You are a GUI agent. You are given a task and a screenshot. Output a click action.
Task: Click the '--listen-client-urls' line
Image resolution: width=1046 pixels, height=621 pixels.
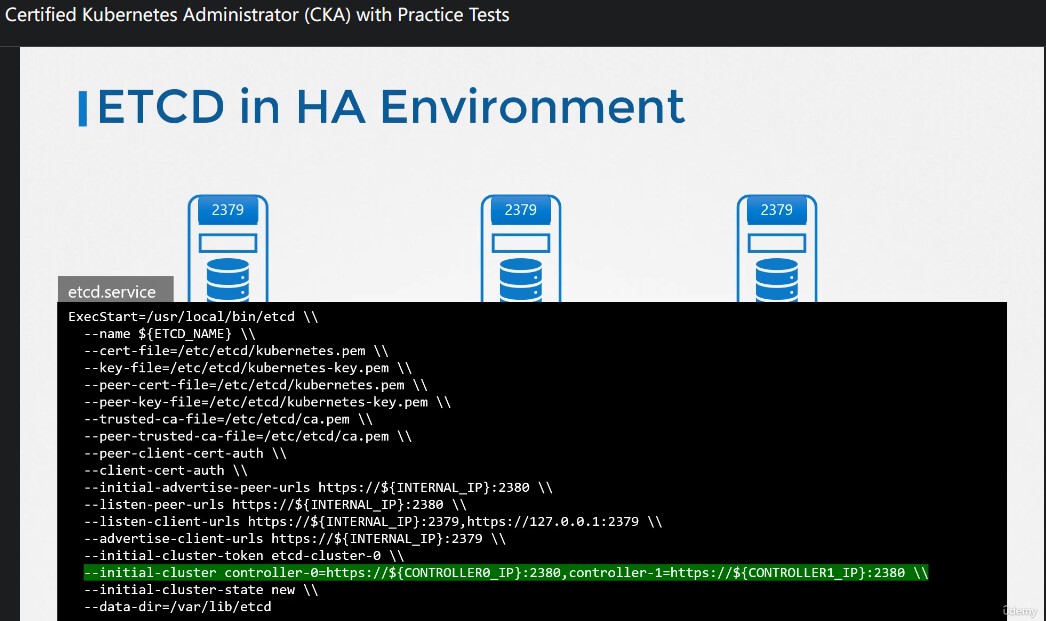373,522
